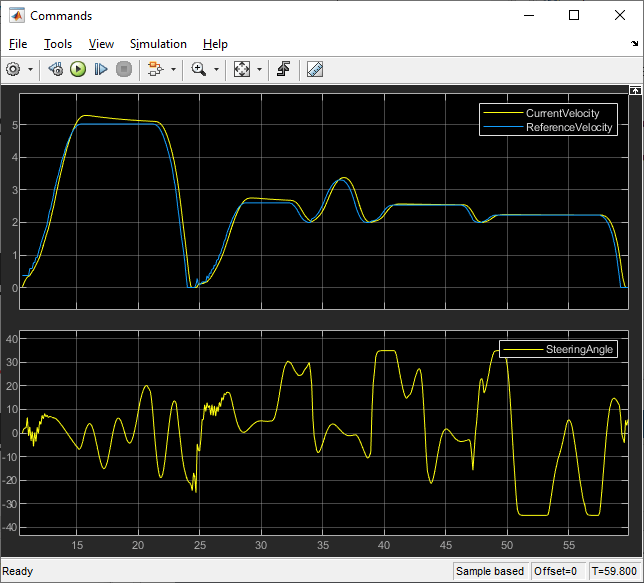The width and height of the screenshot is (644, 583).
Task: Open the Simulation menu
Action: click(158, 44)
